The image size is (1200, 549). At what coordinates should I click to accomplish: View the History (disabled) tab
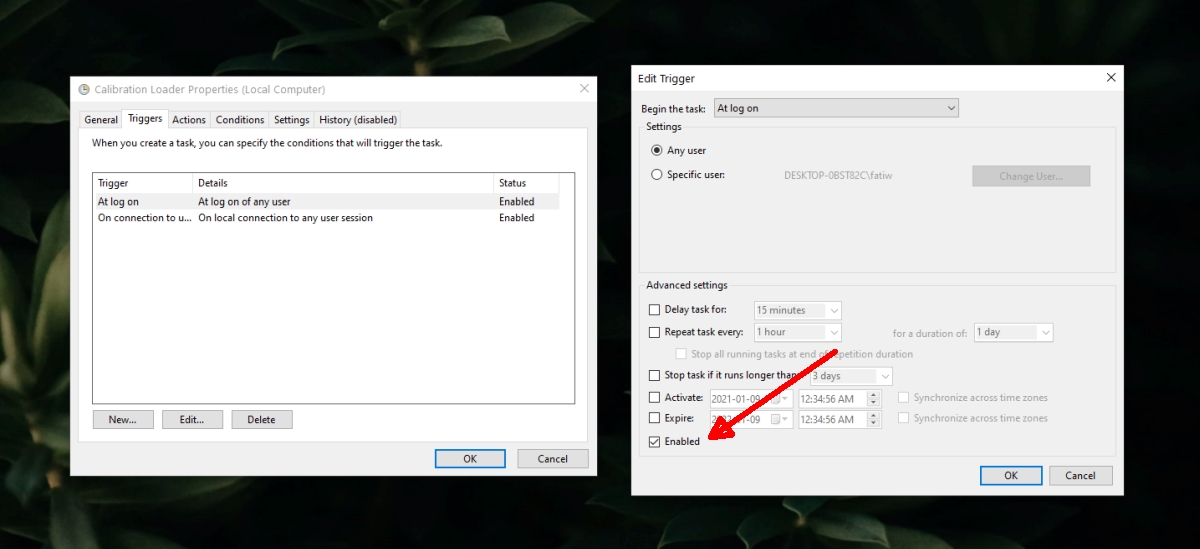(358, 119)
